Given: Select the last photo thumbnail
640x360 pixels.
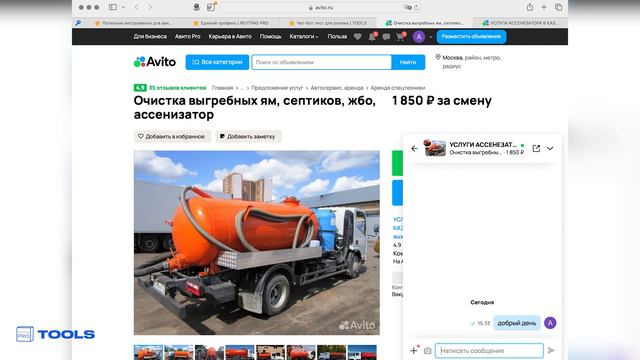Looking at the screenshot, I should click(362, 352).
